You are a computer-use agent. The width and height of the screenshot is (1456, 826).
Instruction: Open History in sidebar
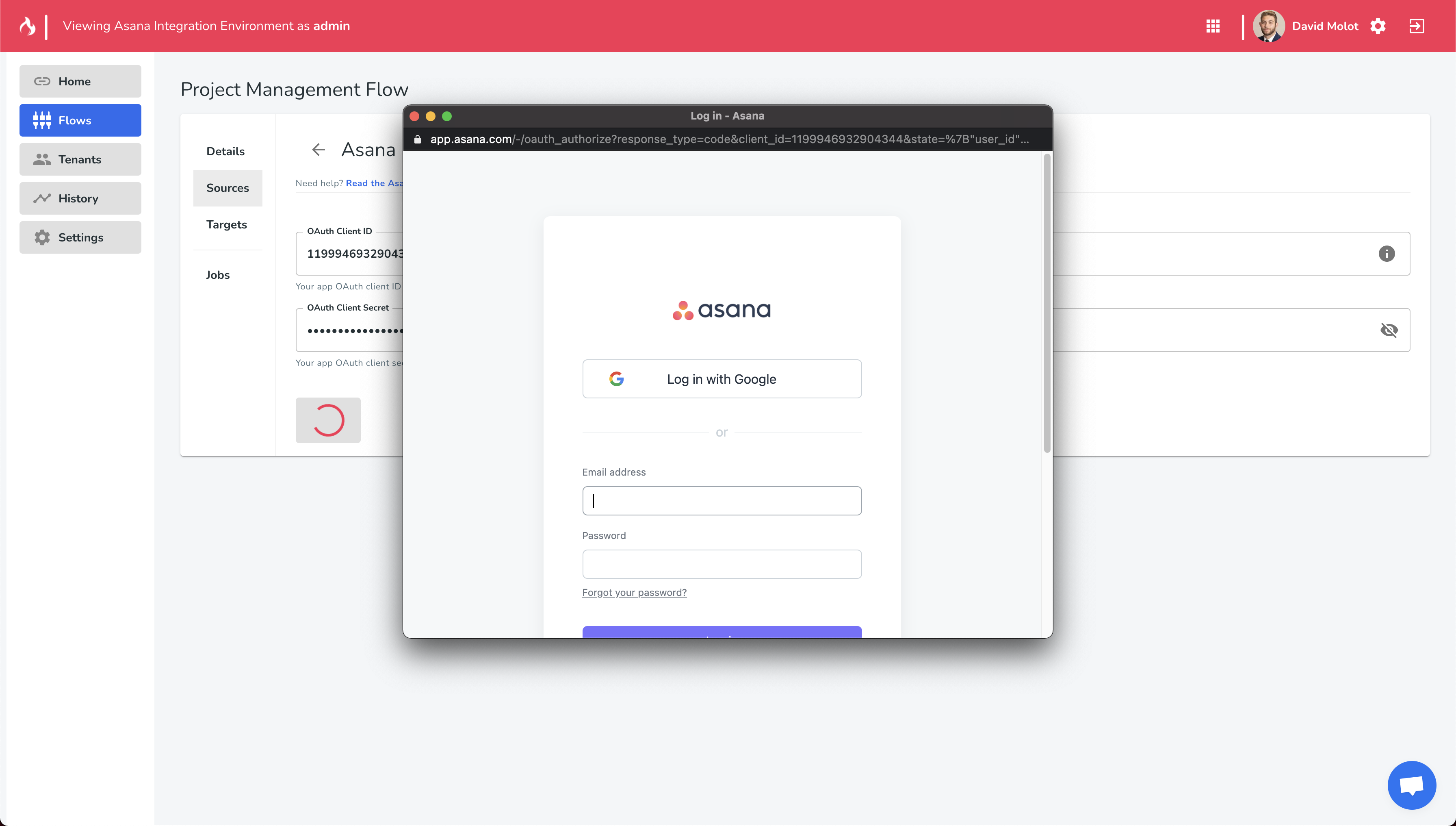(x=80, y=198)
